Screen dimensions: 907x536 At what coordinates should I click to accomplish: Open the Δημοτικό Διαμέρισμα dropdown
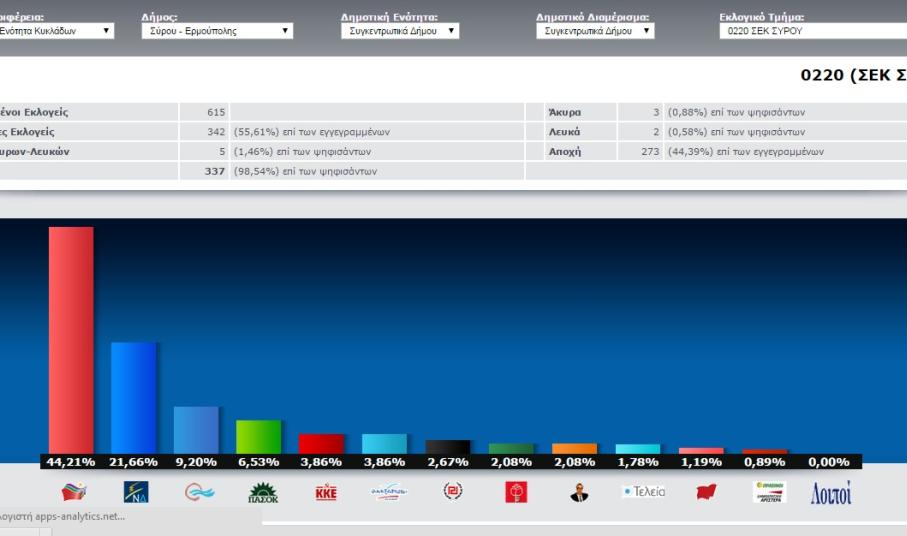[594, 31]
